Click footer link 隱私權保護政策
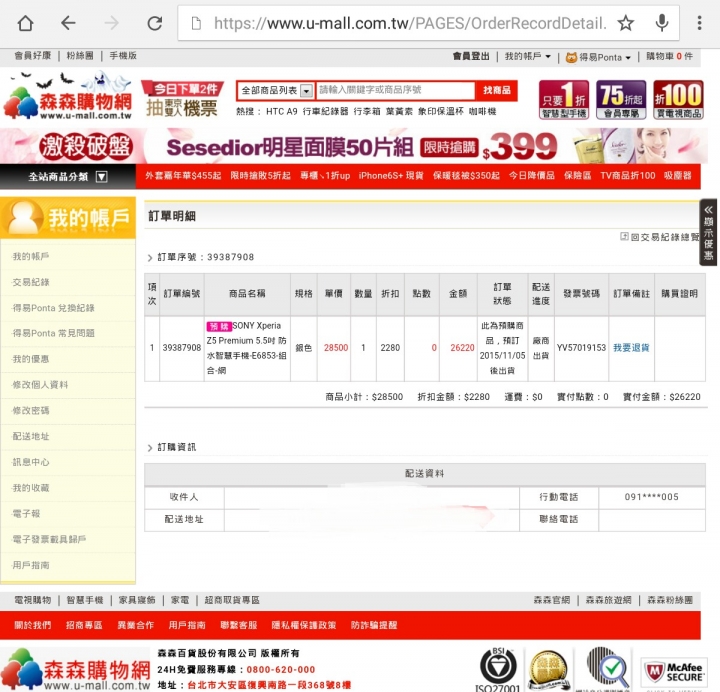 pos(304,625)
